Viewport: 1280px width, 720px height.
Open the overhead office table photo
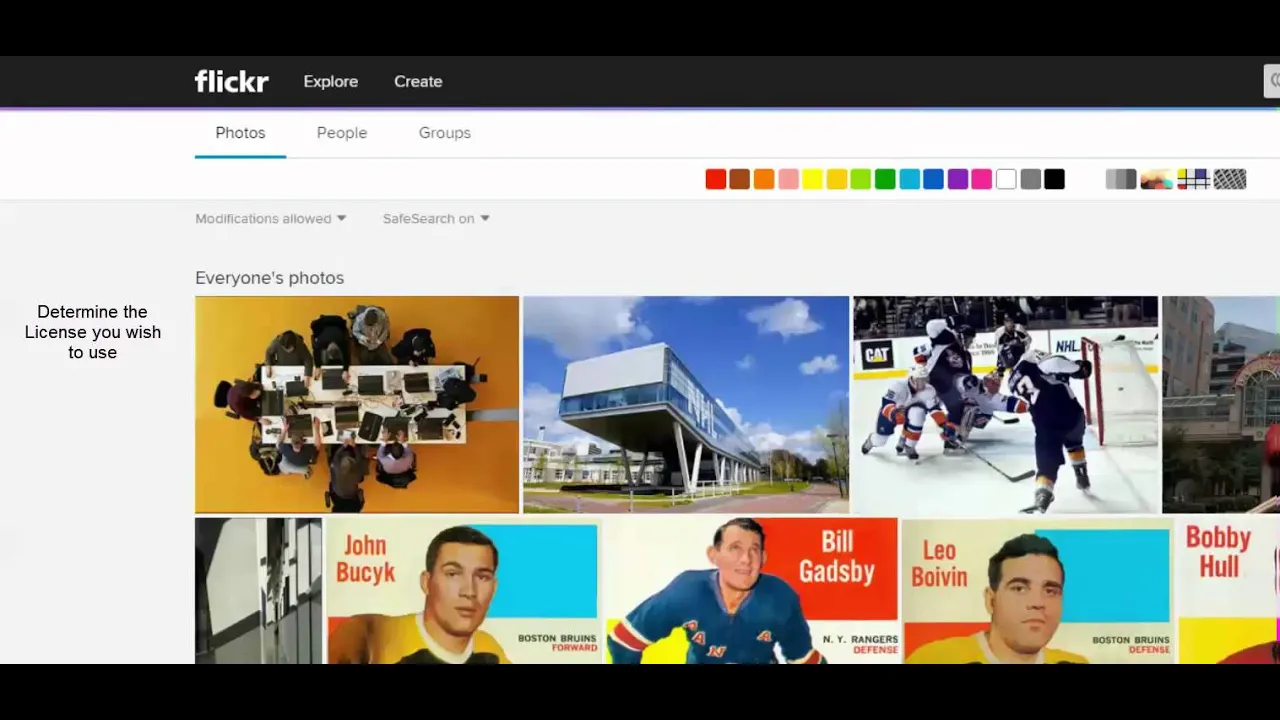[x=357, y=404]
